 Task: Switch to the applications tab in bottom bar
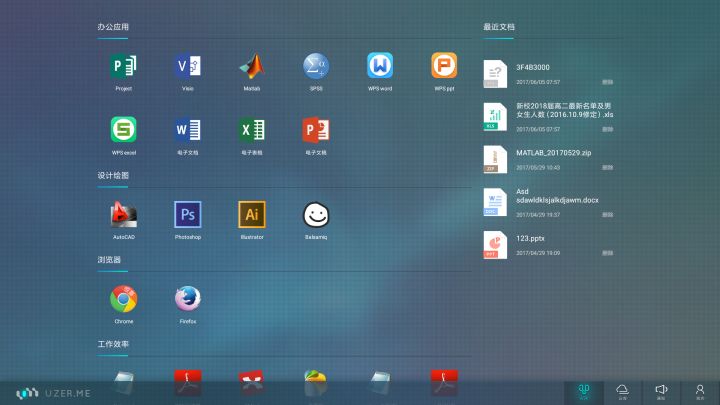click(x=584, y=393)
